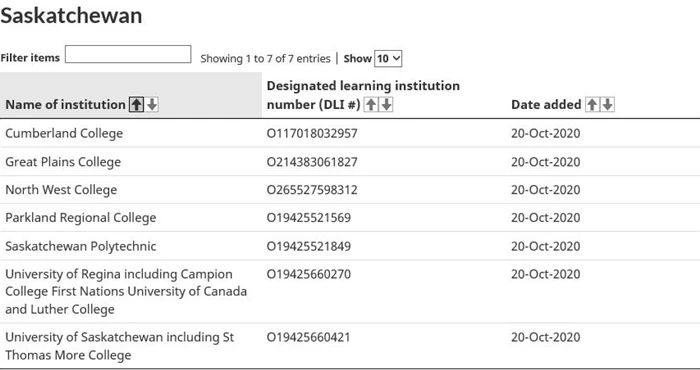The width and height of the screenshot is (700, 370).
Task: Select the North West College entry
Action: pyautogui.click(x=61, y=190)
